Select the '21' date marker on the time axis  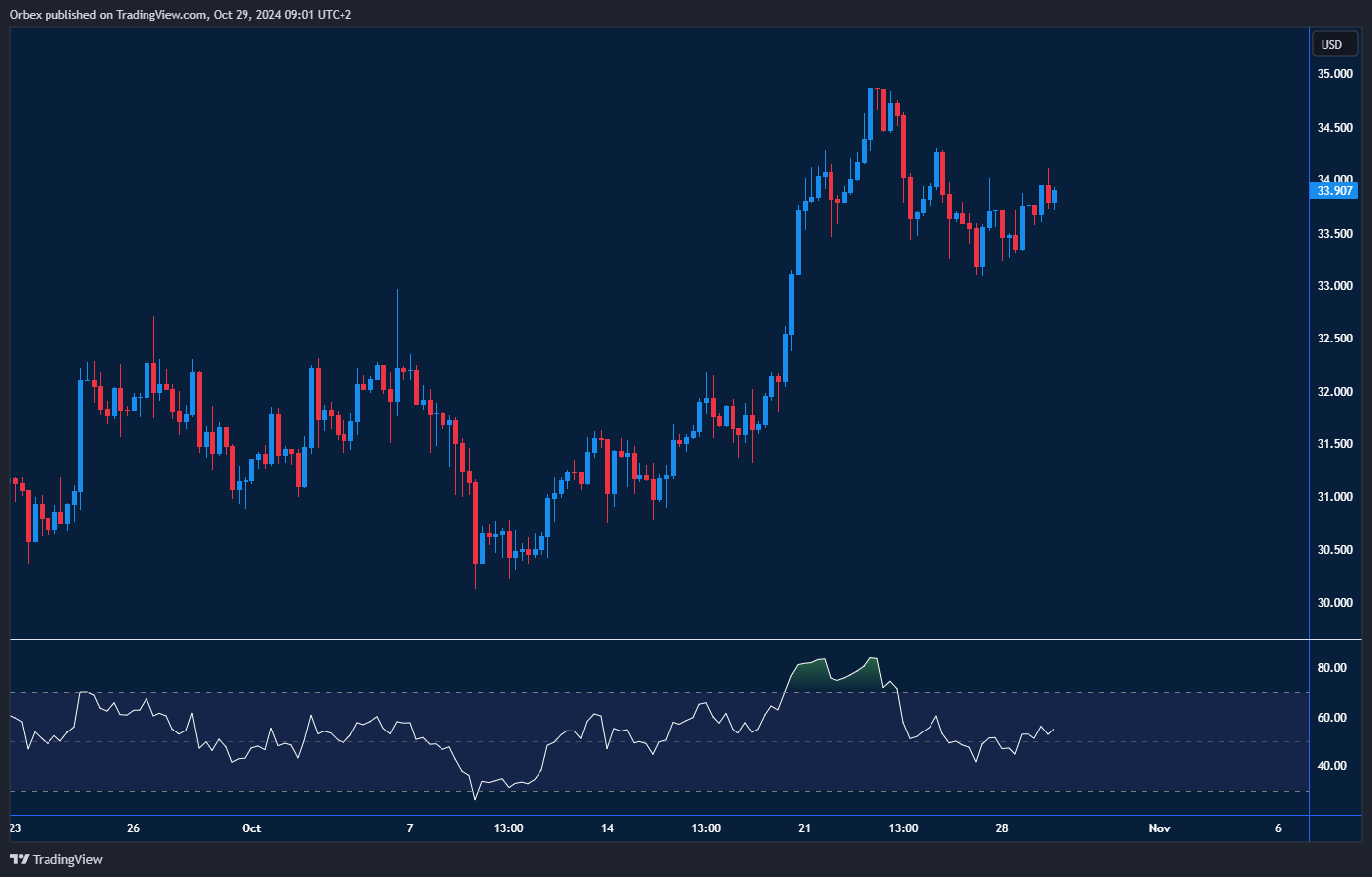804,828
